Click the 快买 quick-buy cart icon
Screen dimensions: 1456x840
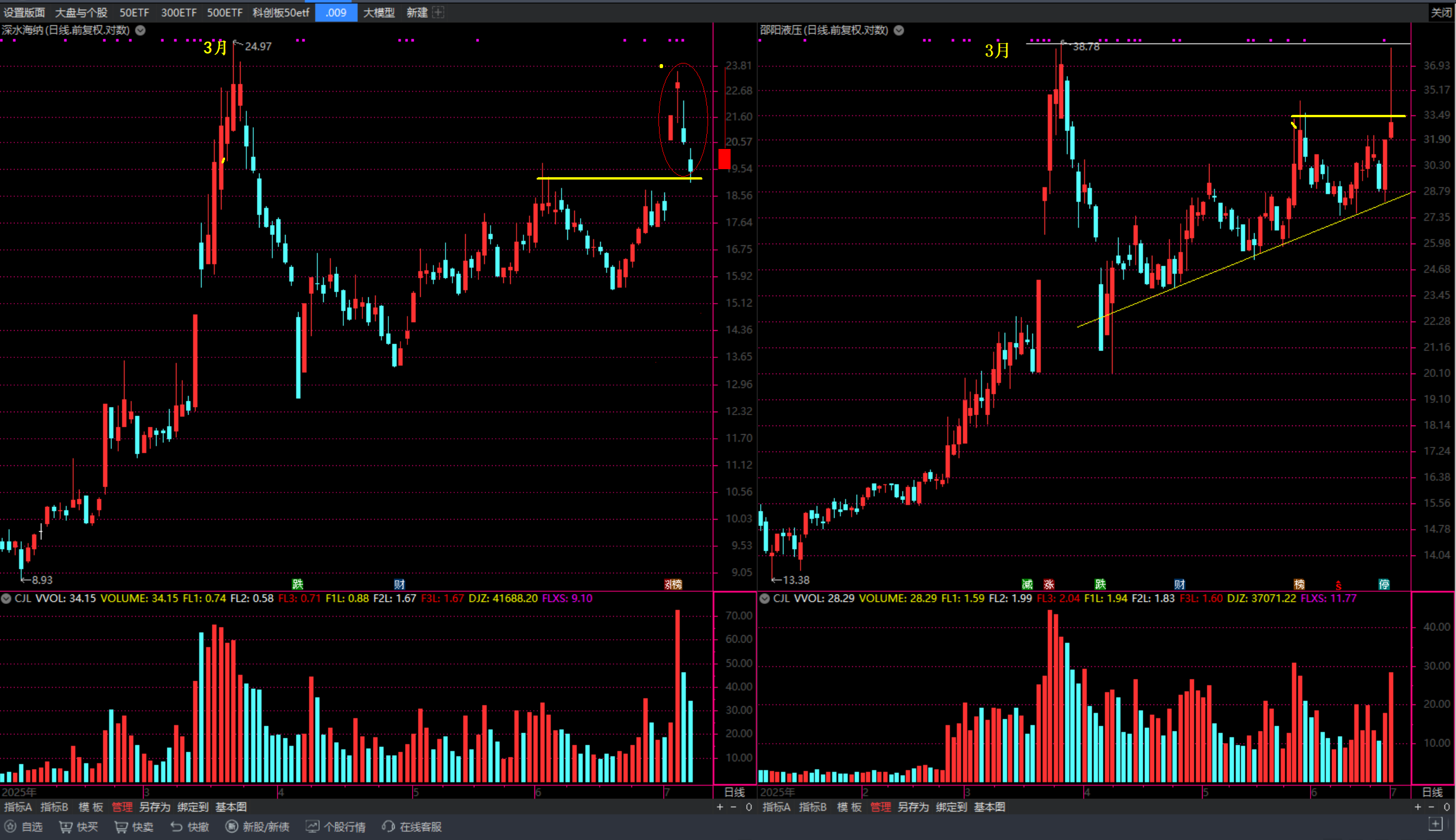65,827
